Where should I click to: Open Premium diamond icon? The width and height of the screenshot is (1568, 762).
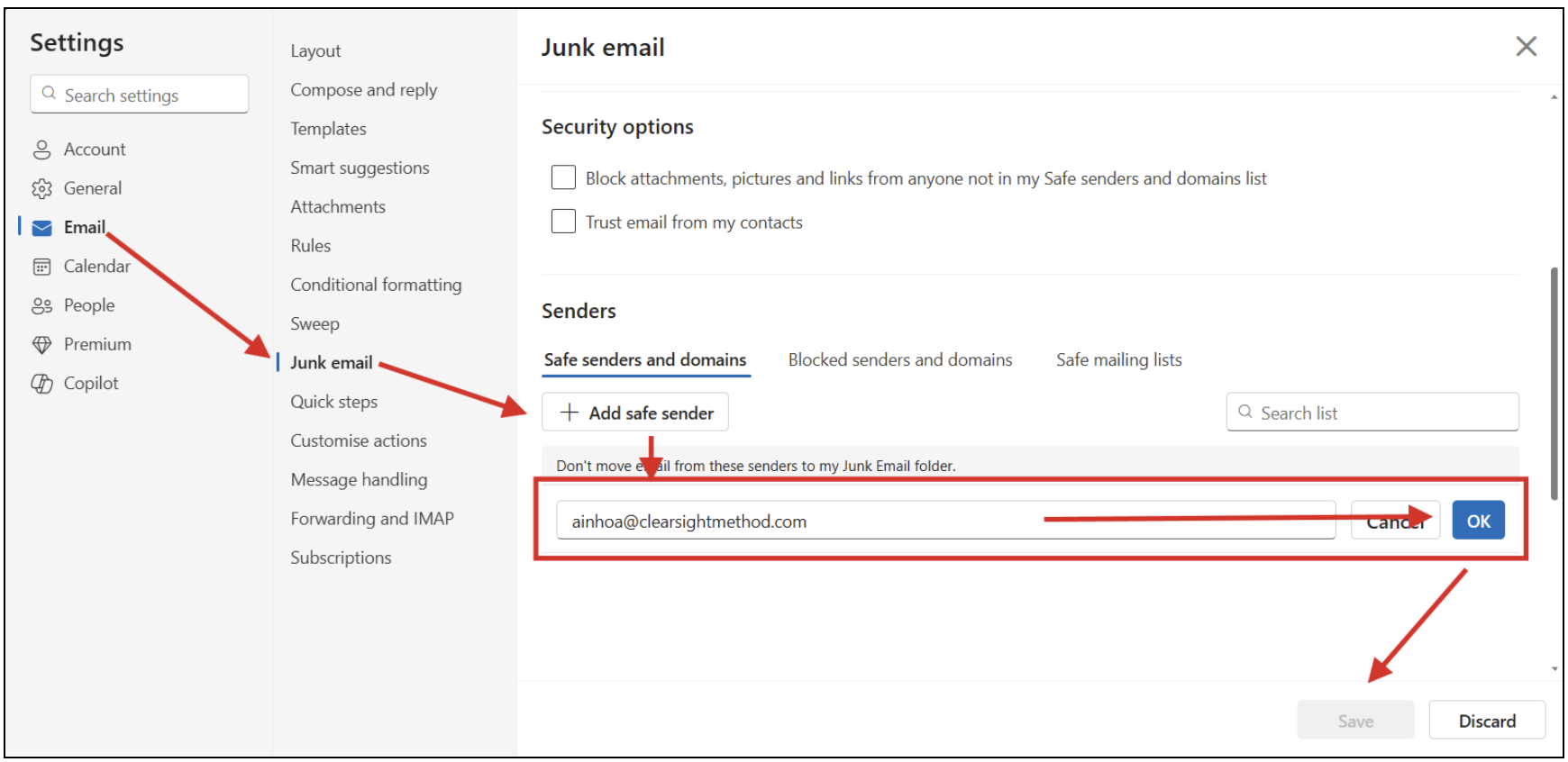41,345
